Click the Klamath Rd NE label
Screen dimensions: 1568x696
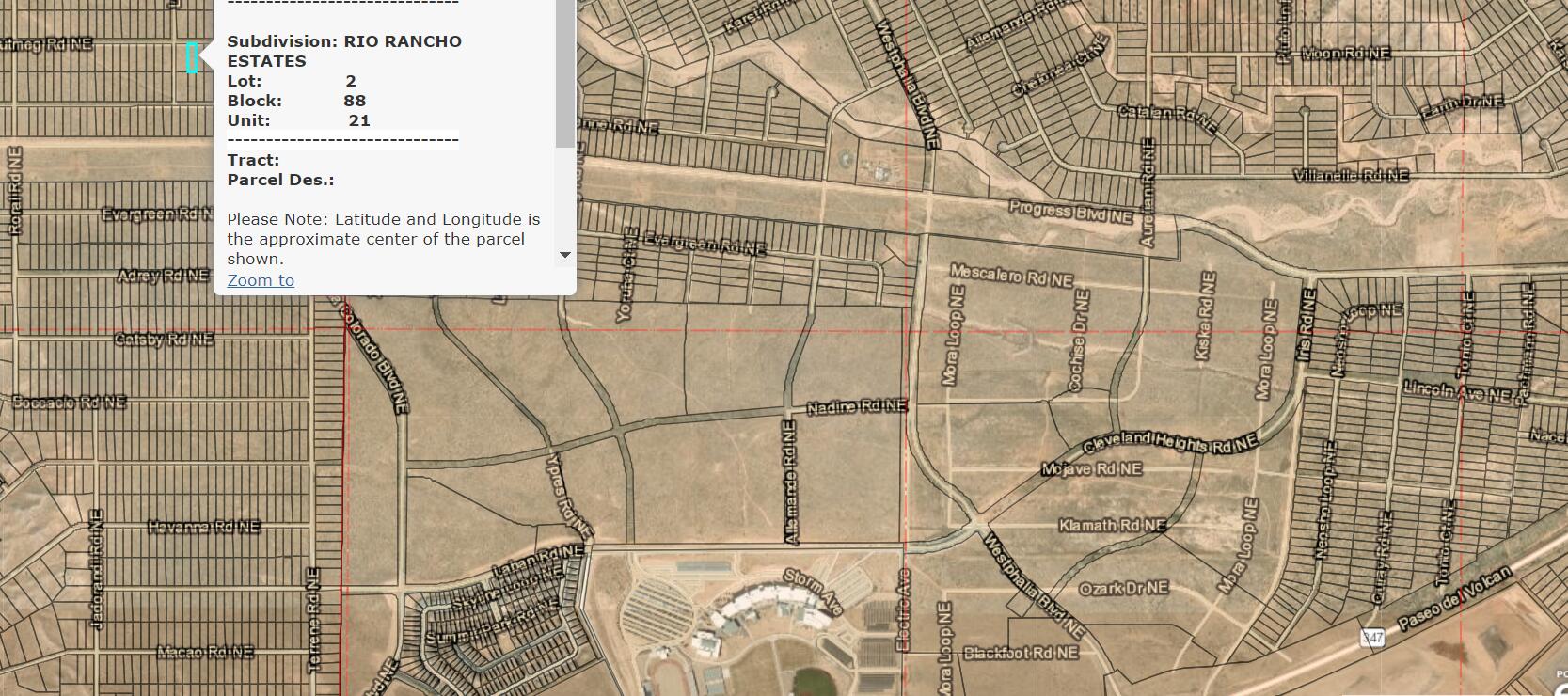pos(1113,525)
